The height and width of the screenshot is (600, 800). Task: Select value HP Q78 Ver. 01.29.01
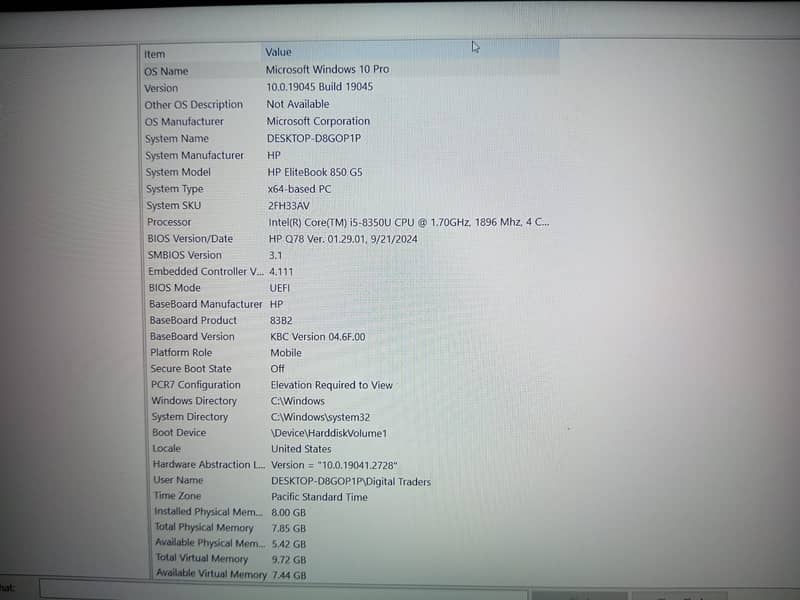343,239
